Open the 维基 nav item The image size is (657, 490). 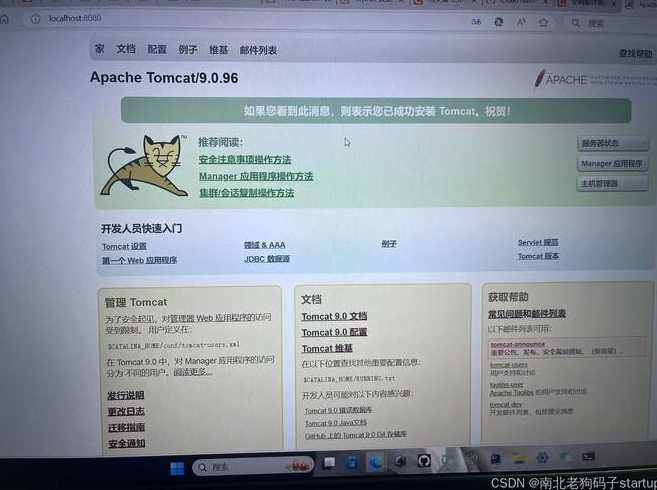pyautogui.click(x=218, y=50)
